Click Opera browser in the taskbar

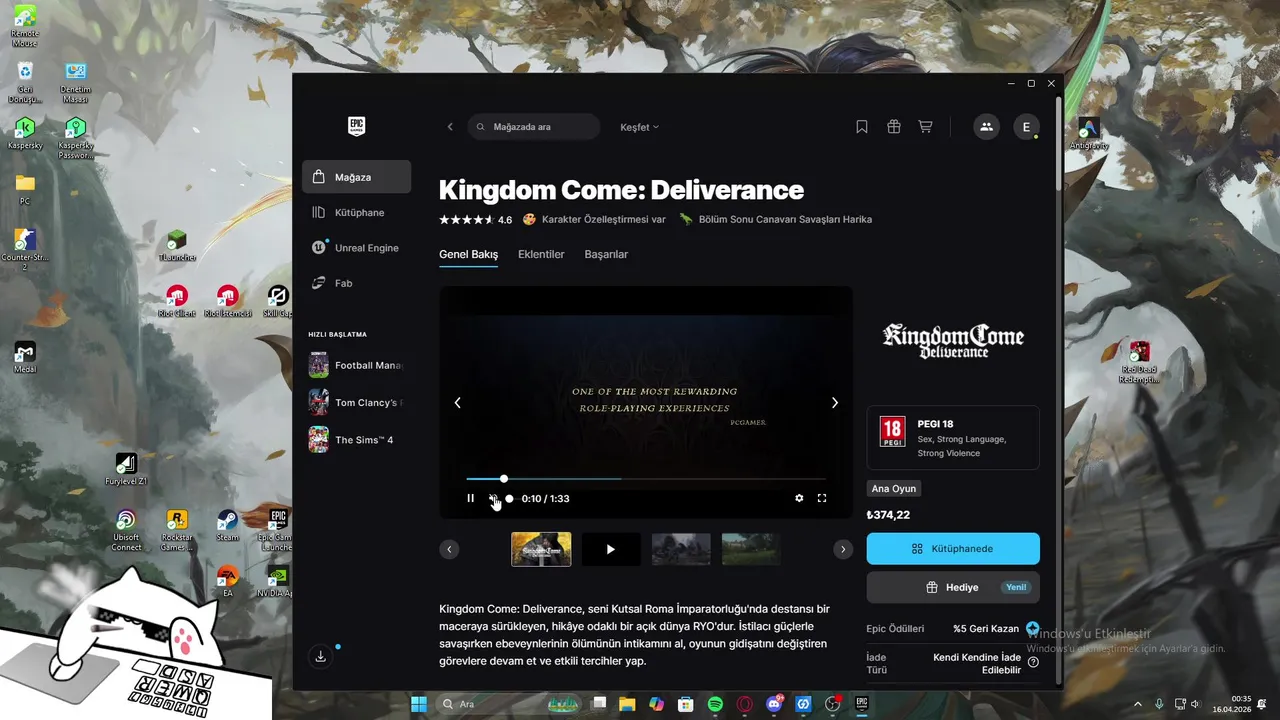[x=744, y=704]
